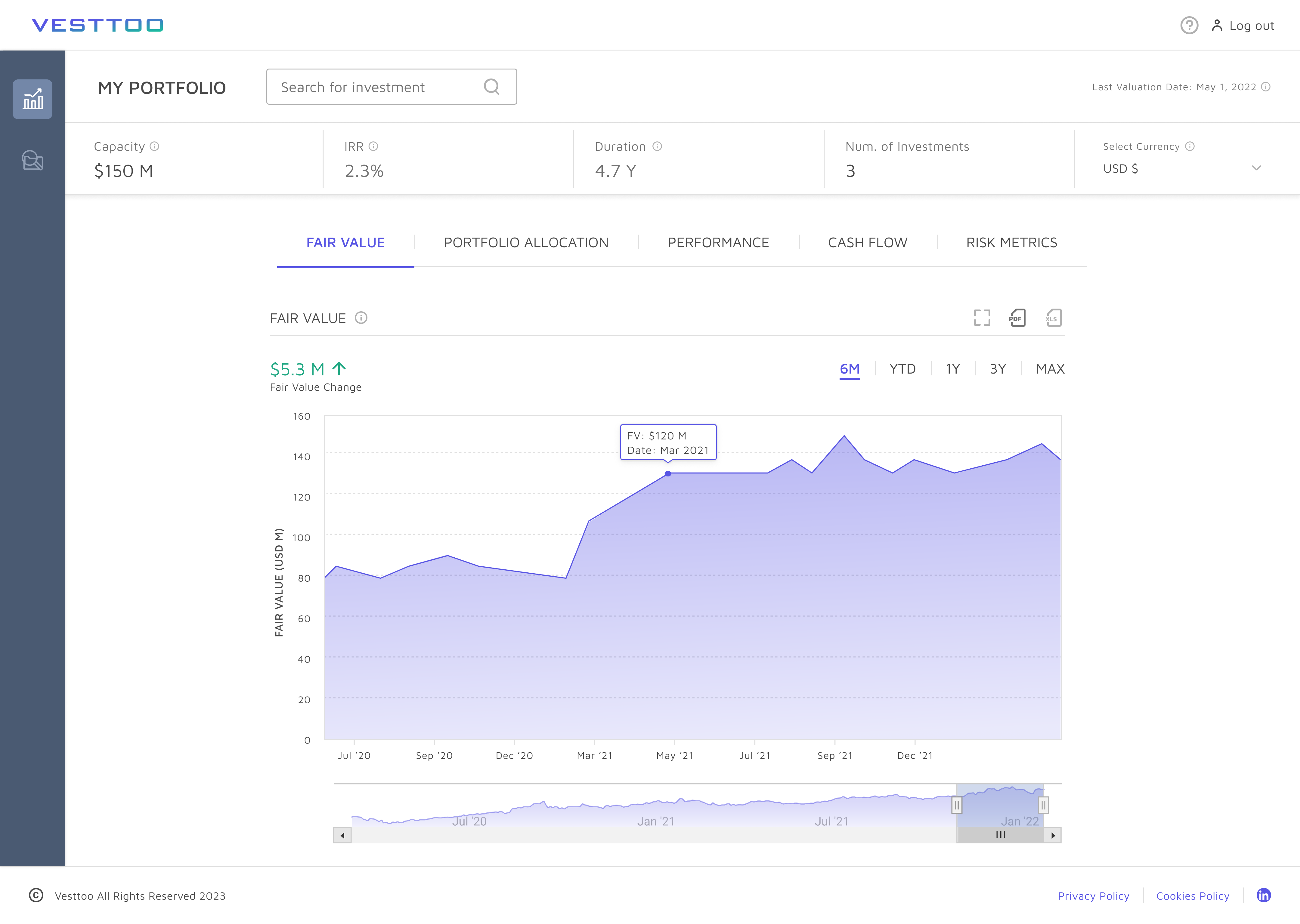Open the Risk Metrics tab

[1011, 242]
